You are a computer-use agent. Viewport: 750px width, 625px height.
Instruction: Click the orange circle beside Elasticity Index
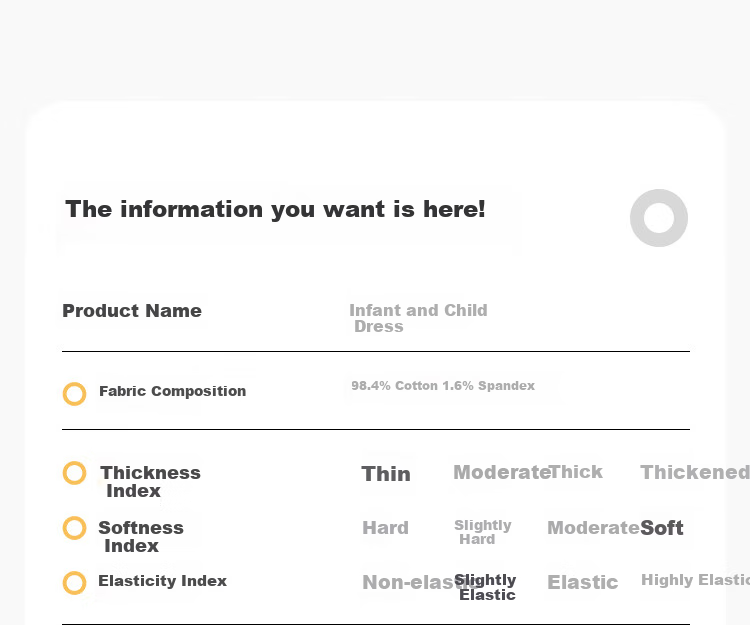coord(75,583)
